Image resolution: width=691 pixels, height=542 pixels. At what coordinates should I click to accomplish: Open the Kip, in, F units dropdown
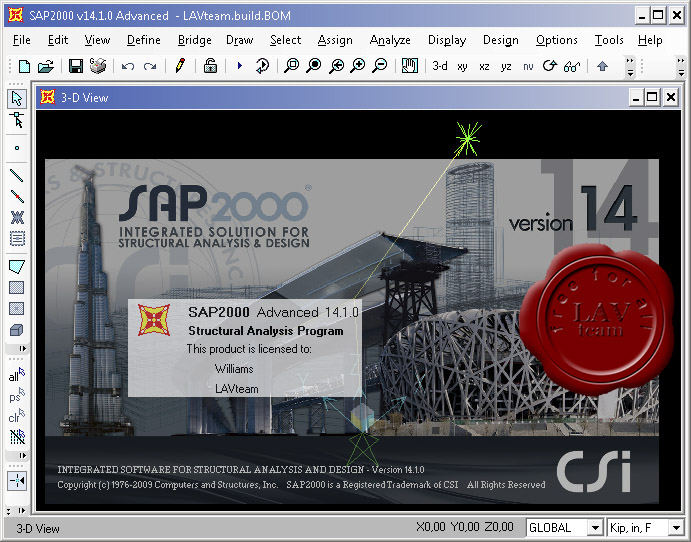pyautogui.click(x=676, y=527)
